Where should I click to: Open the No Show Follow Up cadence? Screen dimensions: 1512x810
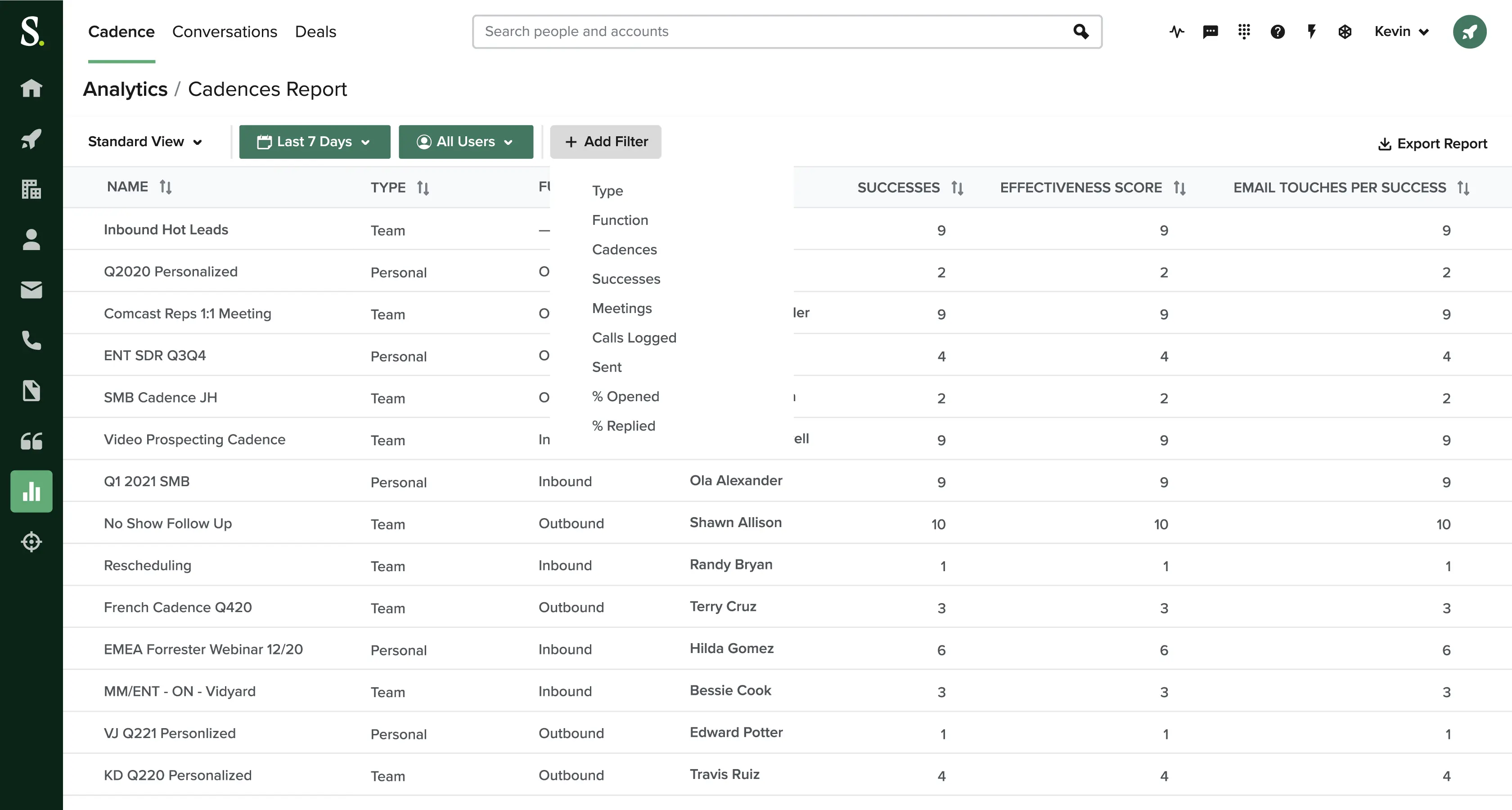tap(167, 523)
